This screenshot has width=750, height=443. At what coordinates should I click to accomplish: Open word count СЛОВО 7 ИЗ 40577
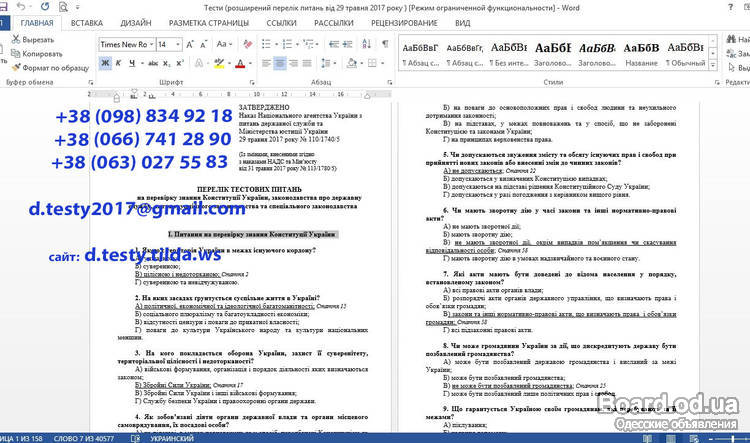point(84,438)
